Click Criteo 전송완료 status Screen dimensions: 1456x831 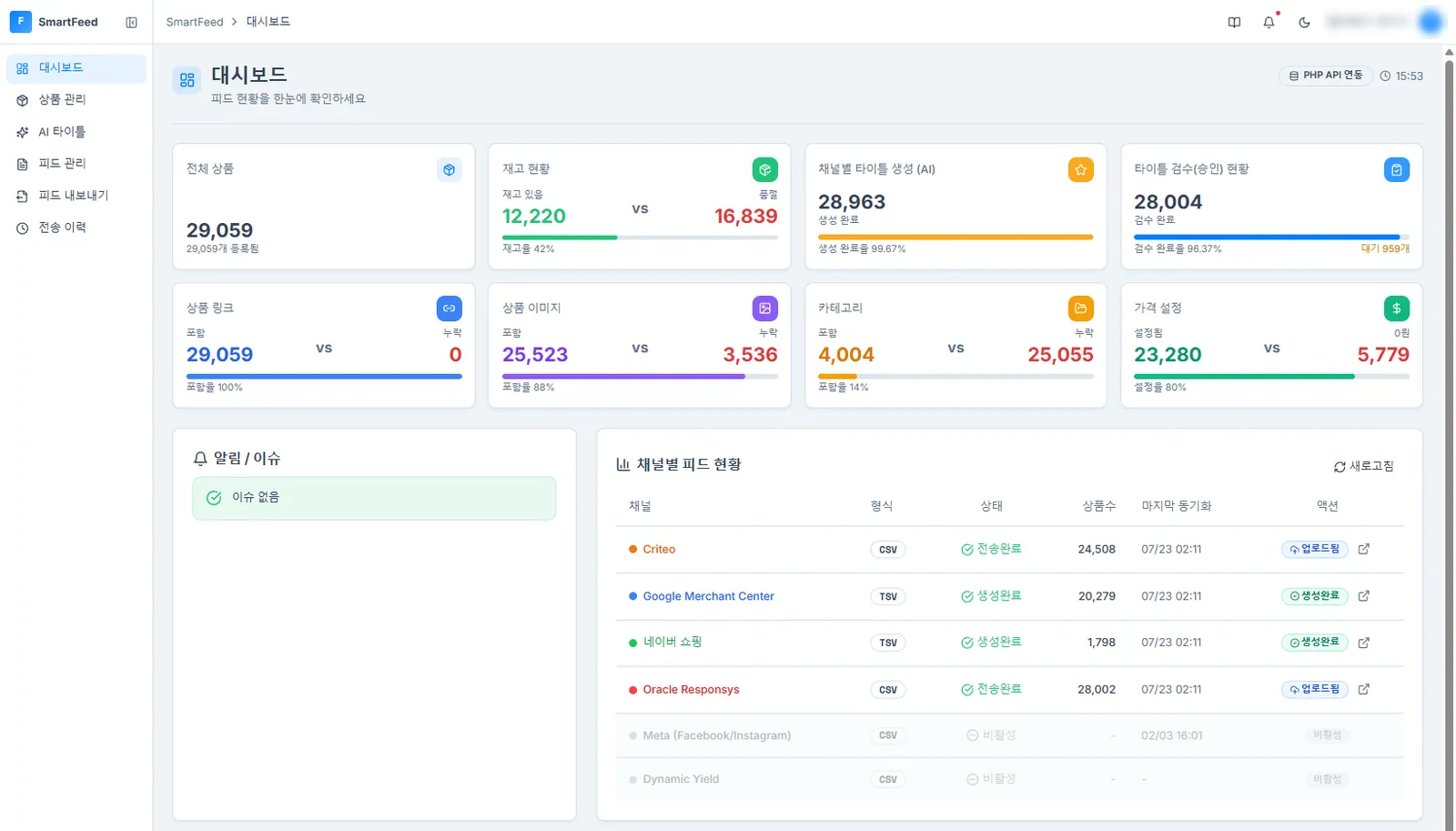[x=991, y=550]
